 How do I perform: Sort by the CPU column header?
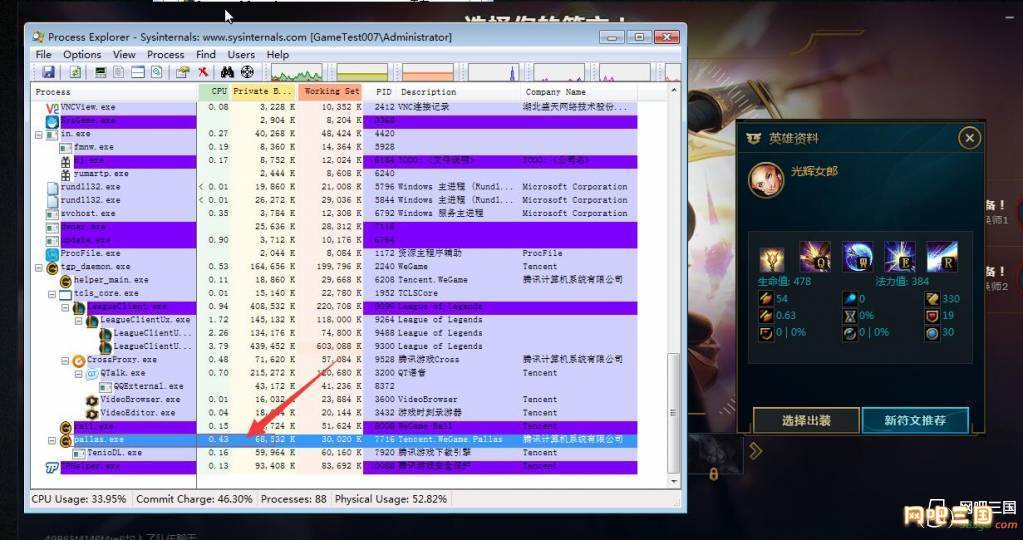[x=214, y=92]
